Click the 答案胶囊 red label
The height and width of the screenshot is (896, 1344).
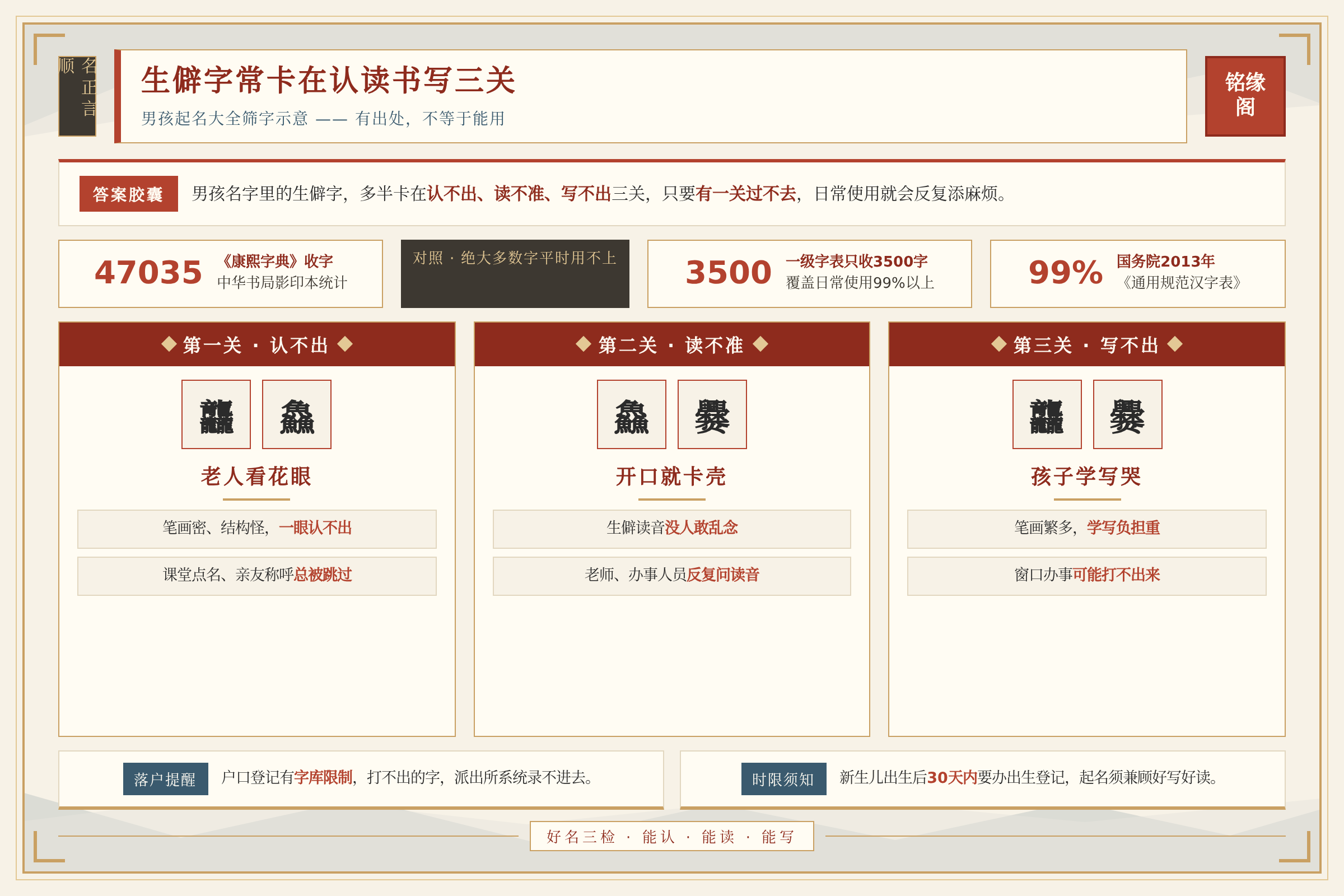point(129,194)
